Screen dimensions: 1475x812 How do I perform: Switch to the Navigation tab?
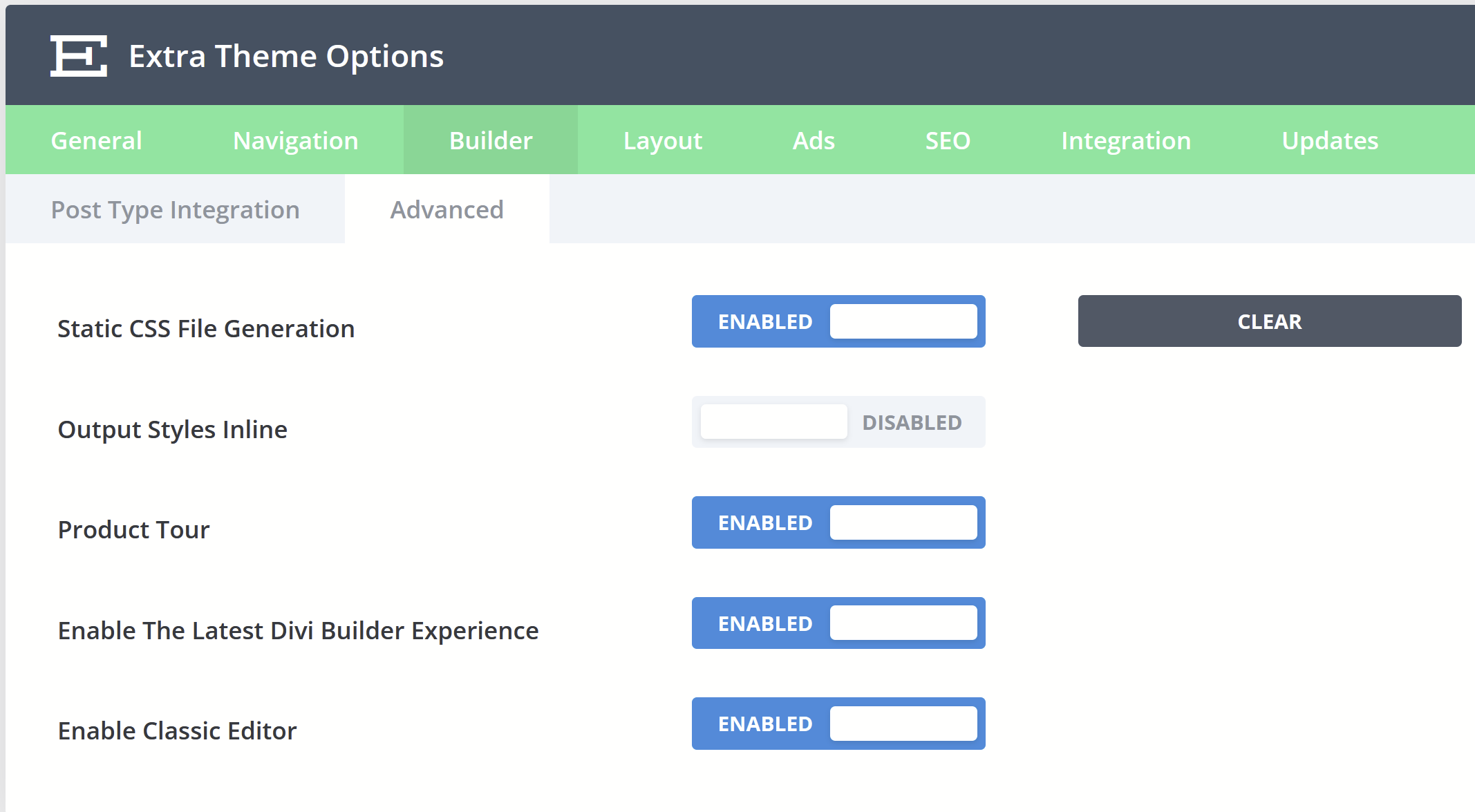[295, 140]
